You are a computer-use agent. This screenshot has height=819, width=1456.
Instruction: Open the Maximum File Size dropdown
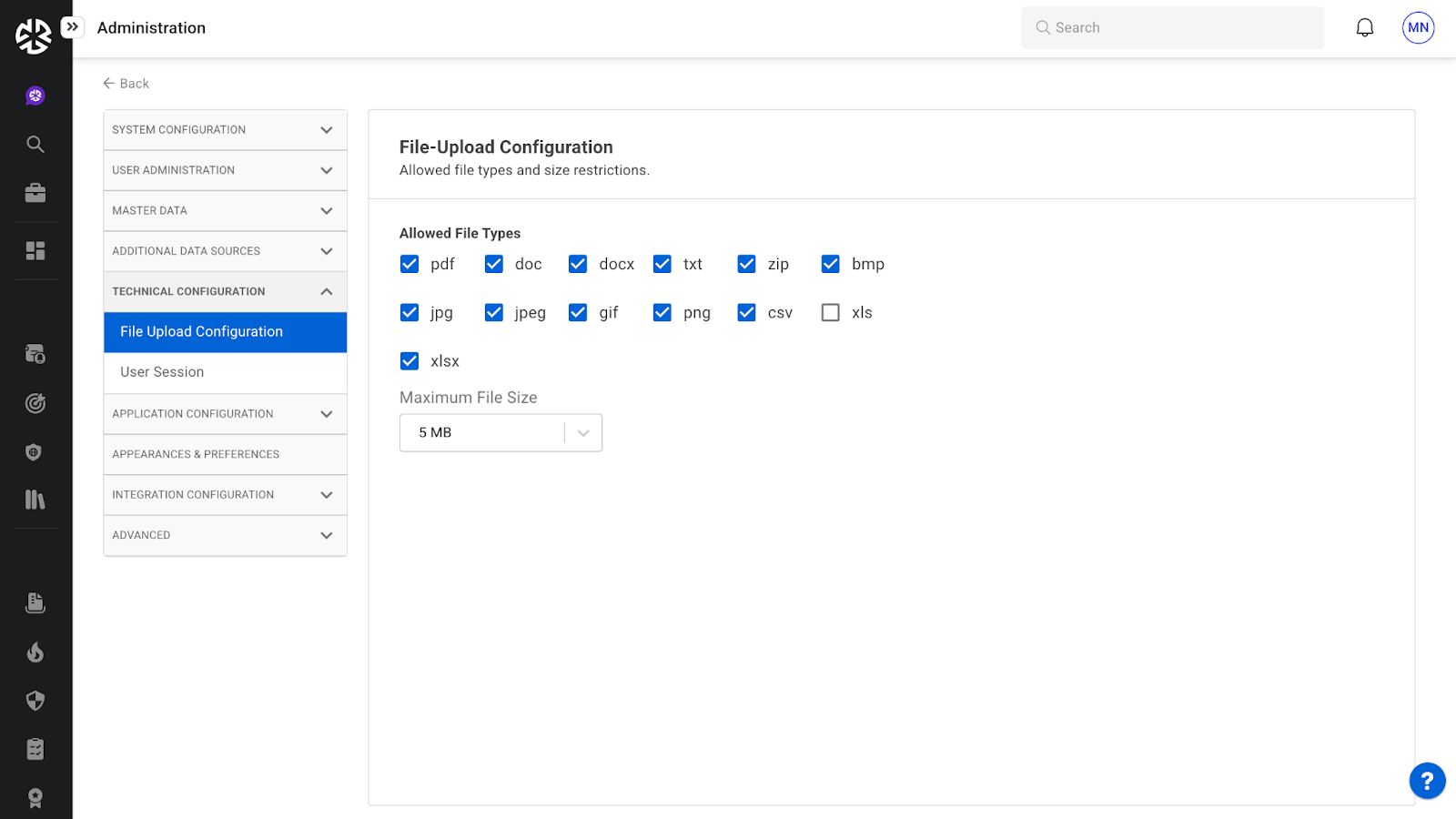500,433
